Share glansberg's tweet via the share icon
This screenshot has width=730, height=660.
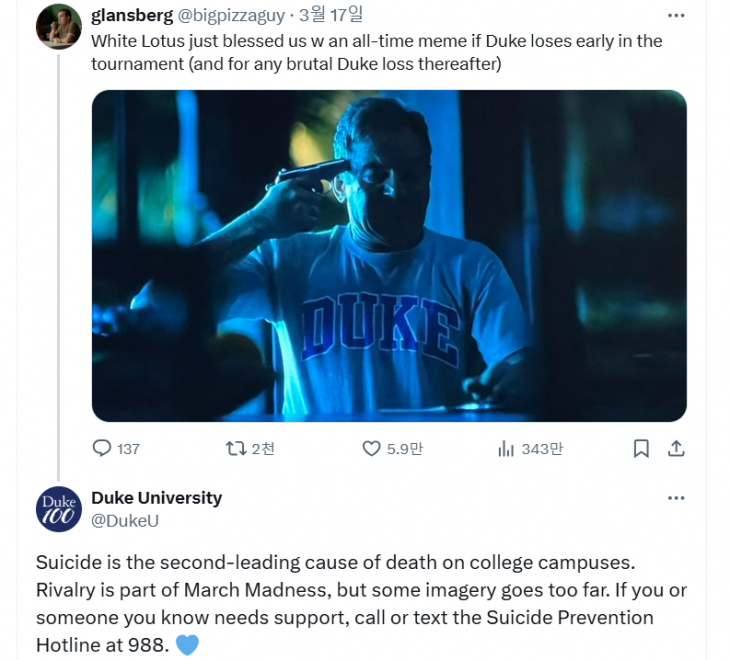tap(676, 449)
